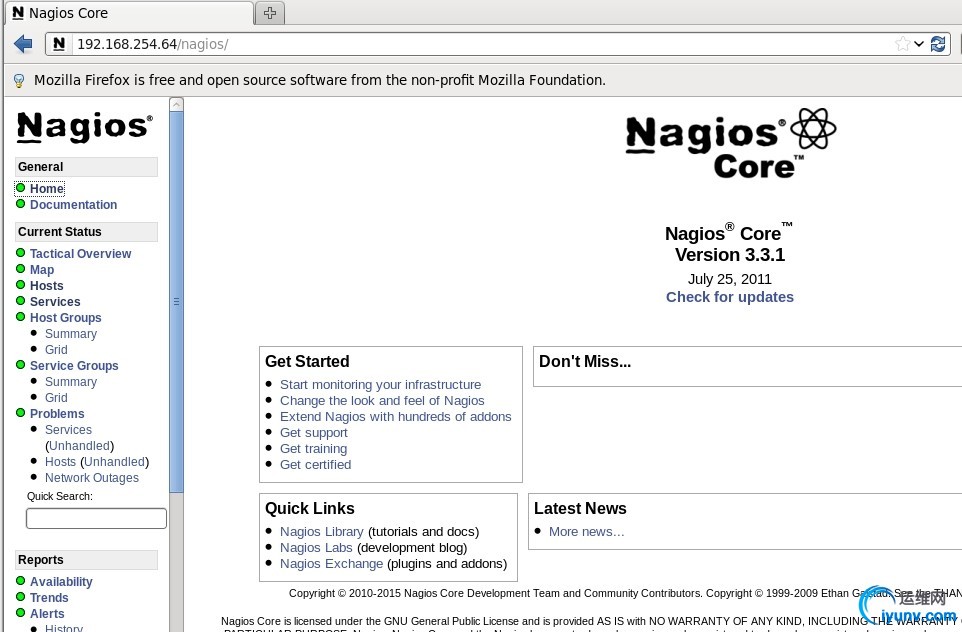This screenshot has height=632, width=962.
Task: Open the Trends report
Action: click(x=49, y=598)
